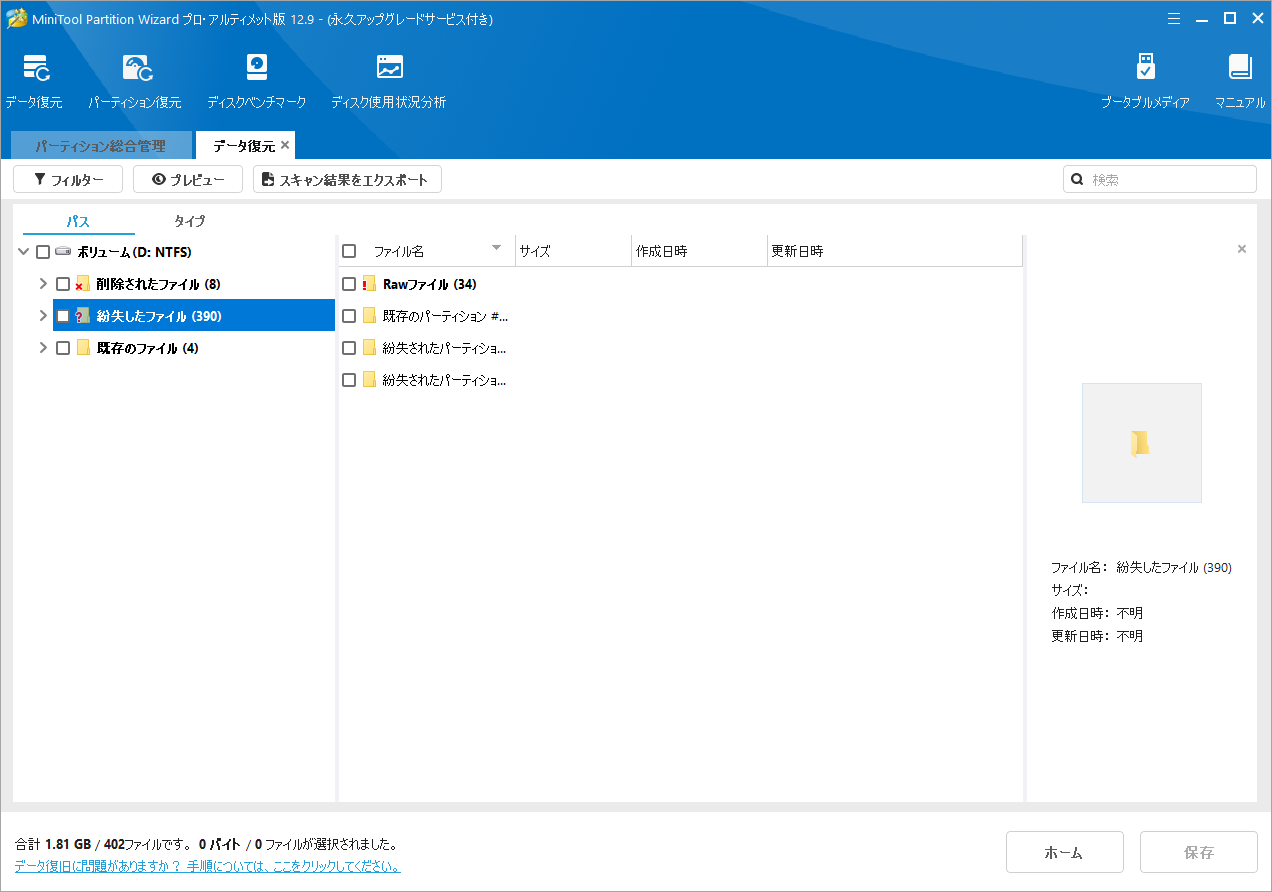Click the folder thumbnail in the preview pane
This screenshot has height=892, width=1272.
point(1141,443)
